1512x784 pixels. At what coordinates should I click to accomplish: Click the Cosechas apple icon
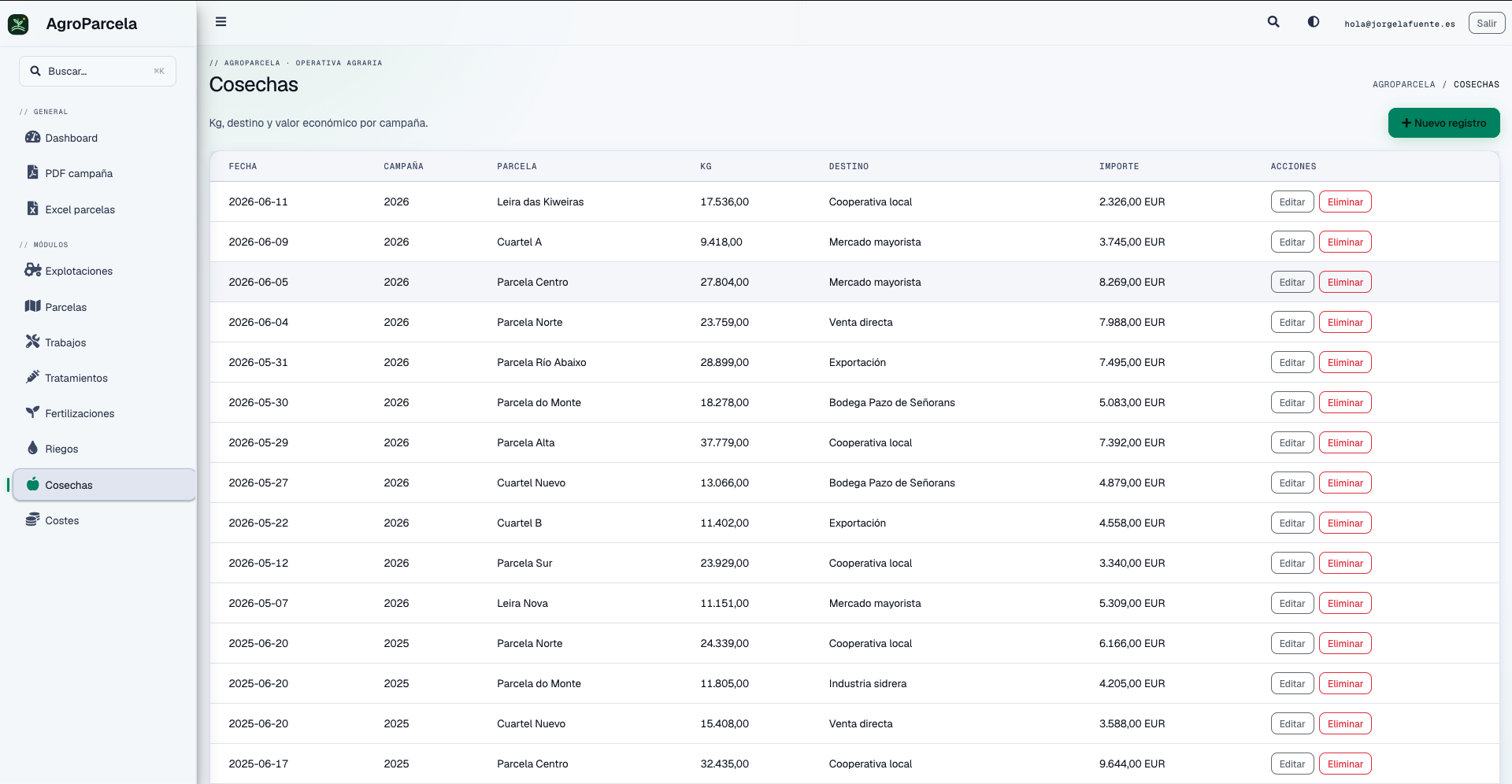(x=32, y=484)
